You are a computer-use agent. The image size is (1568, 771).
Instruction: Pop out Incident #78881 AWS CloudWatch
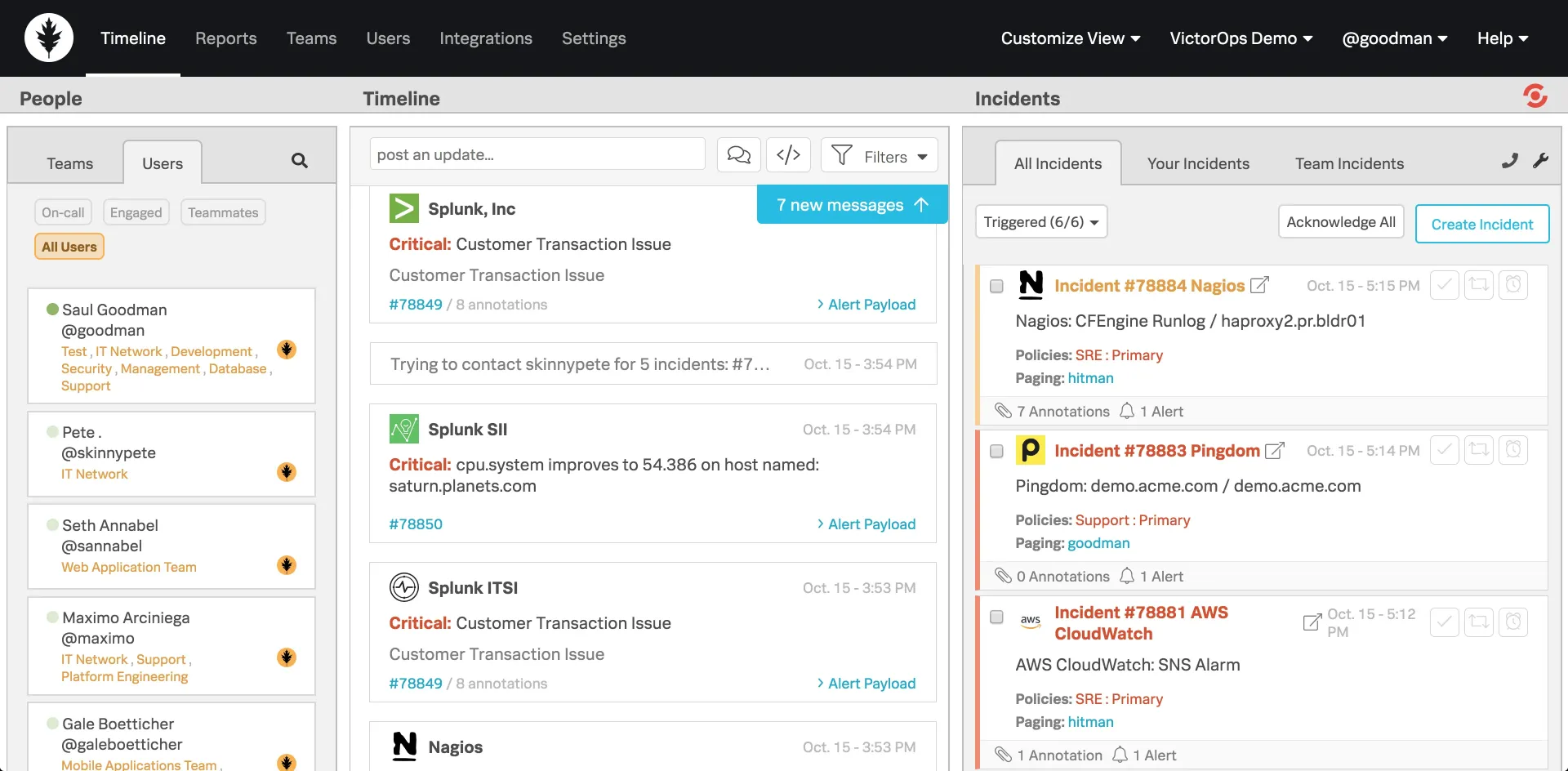1312,622
